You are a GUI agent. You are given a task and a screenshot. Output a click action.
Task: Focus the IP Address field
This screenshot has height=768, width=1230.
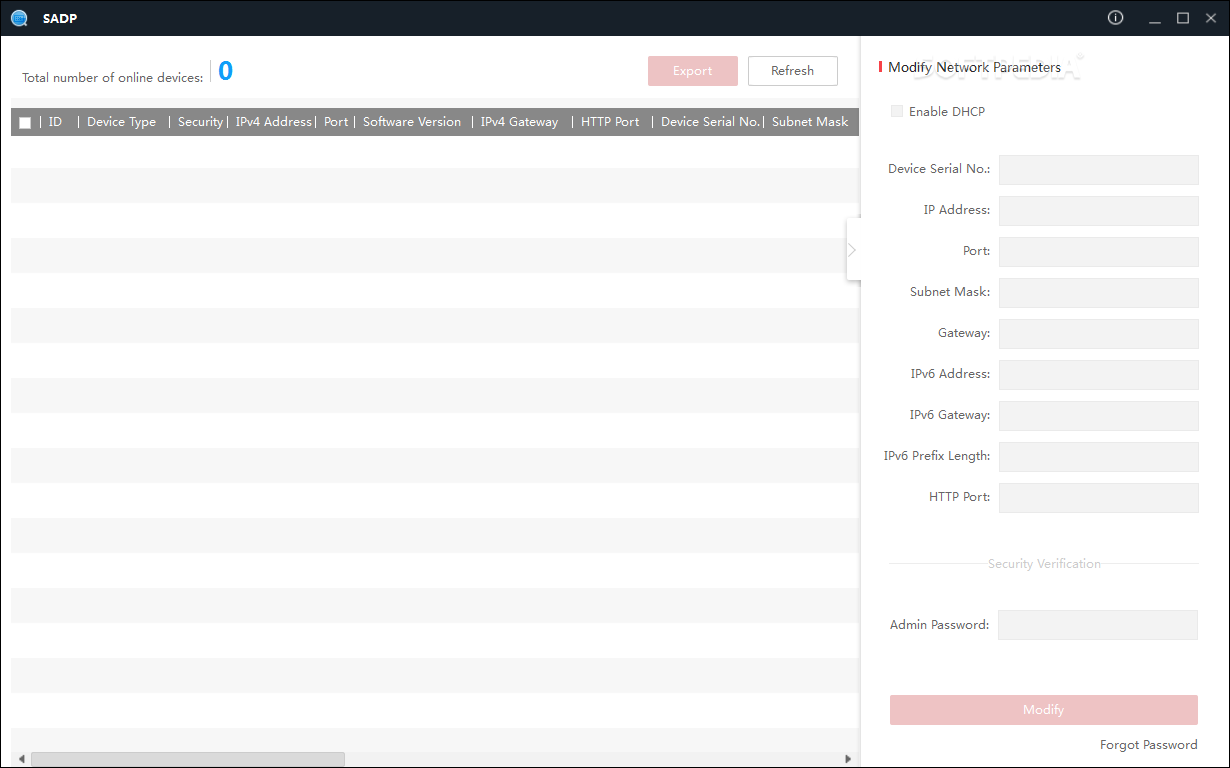(x=1098, y=211)
